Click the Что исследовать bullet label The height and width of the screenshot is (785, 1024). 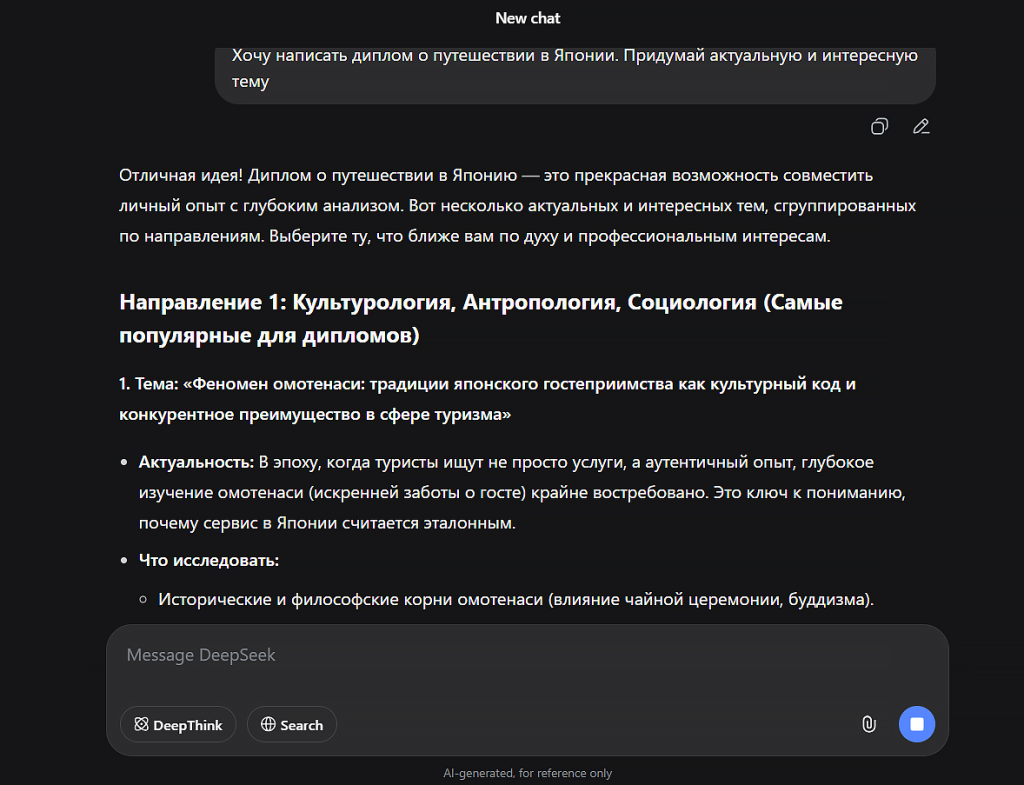point(208,560)
